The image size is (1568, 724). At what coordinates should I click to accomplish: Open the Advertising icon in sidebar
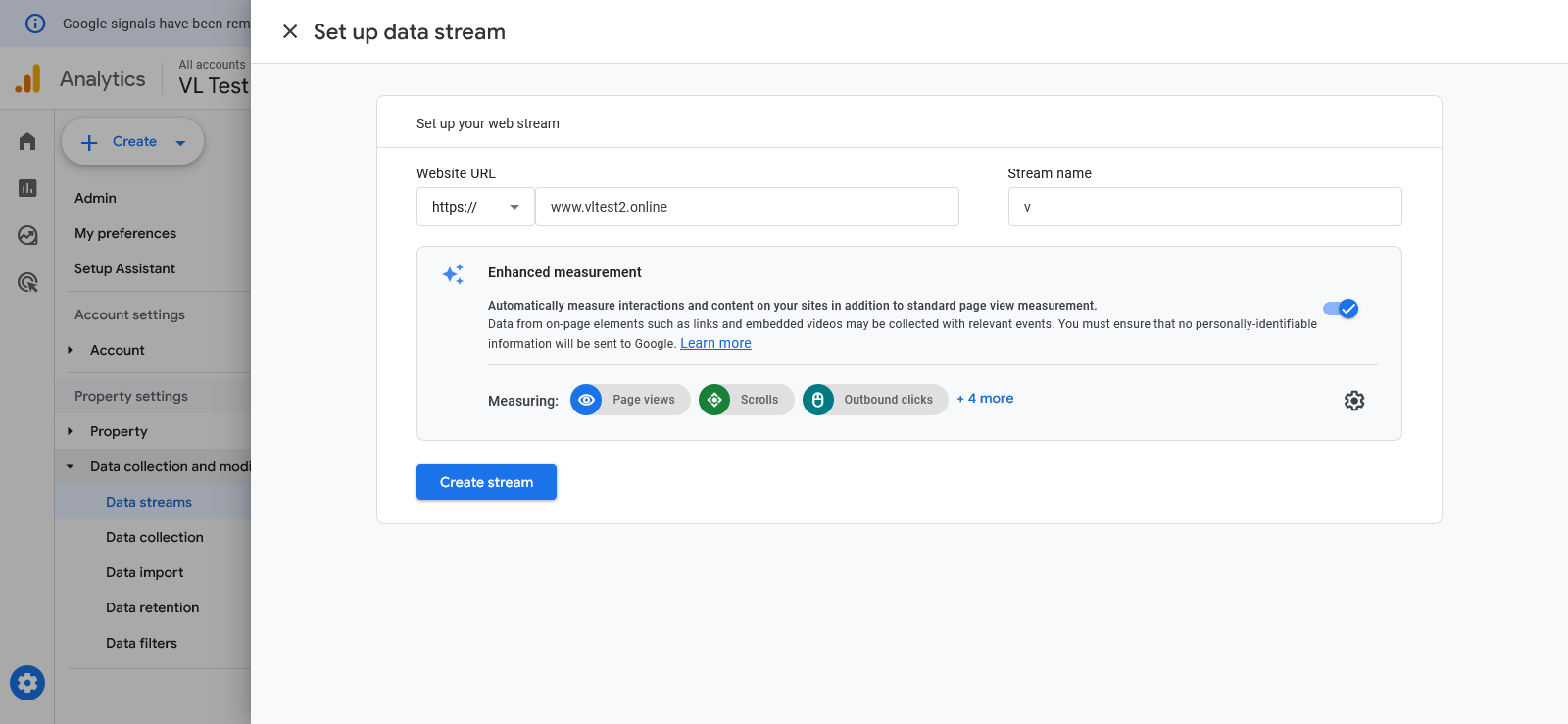tap(27, 283)
